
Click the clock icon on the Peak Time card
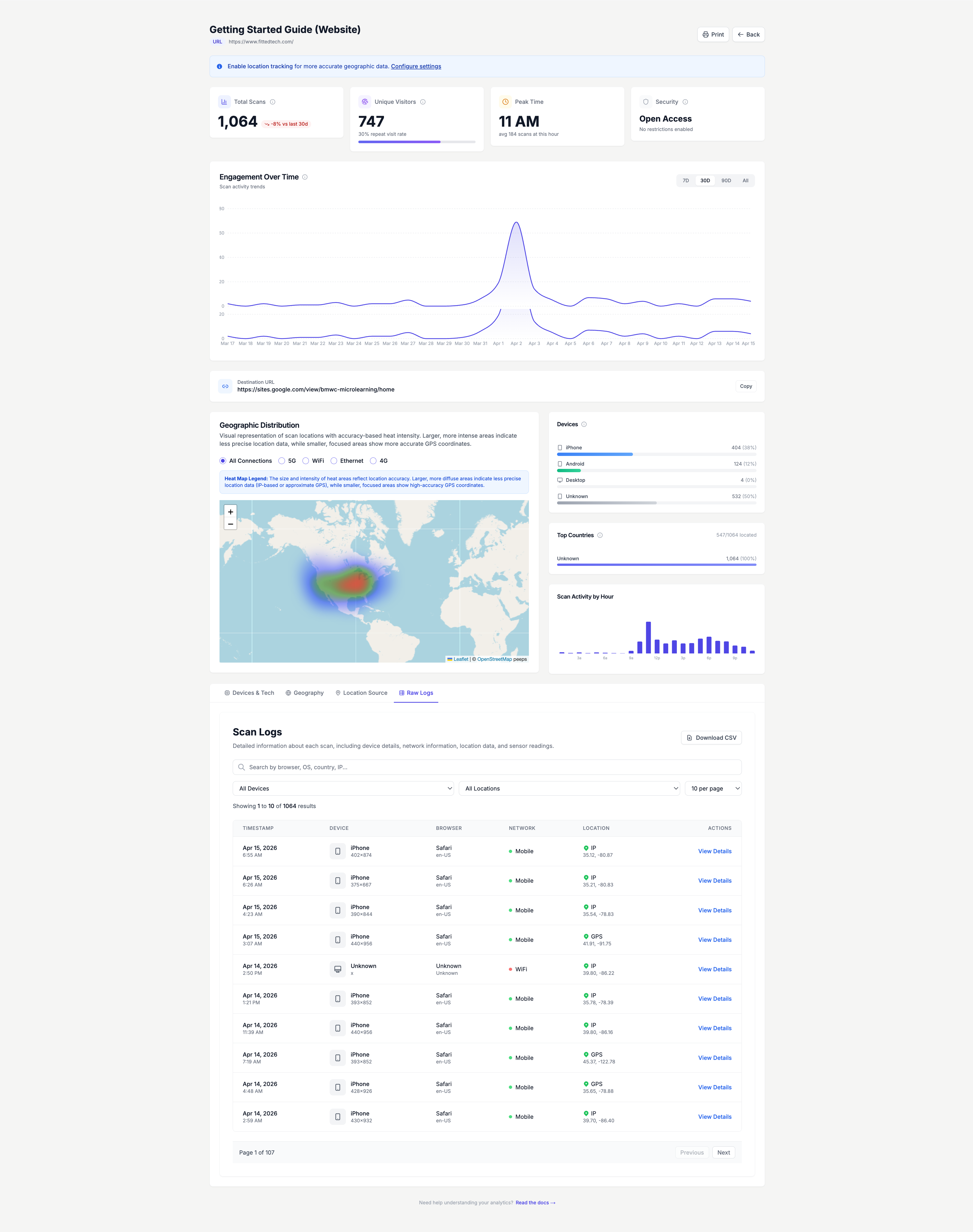coord(505,102)
